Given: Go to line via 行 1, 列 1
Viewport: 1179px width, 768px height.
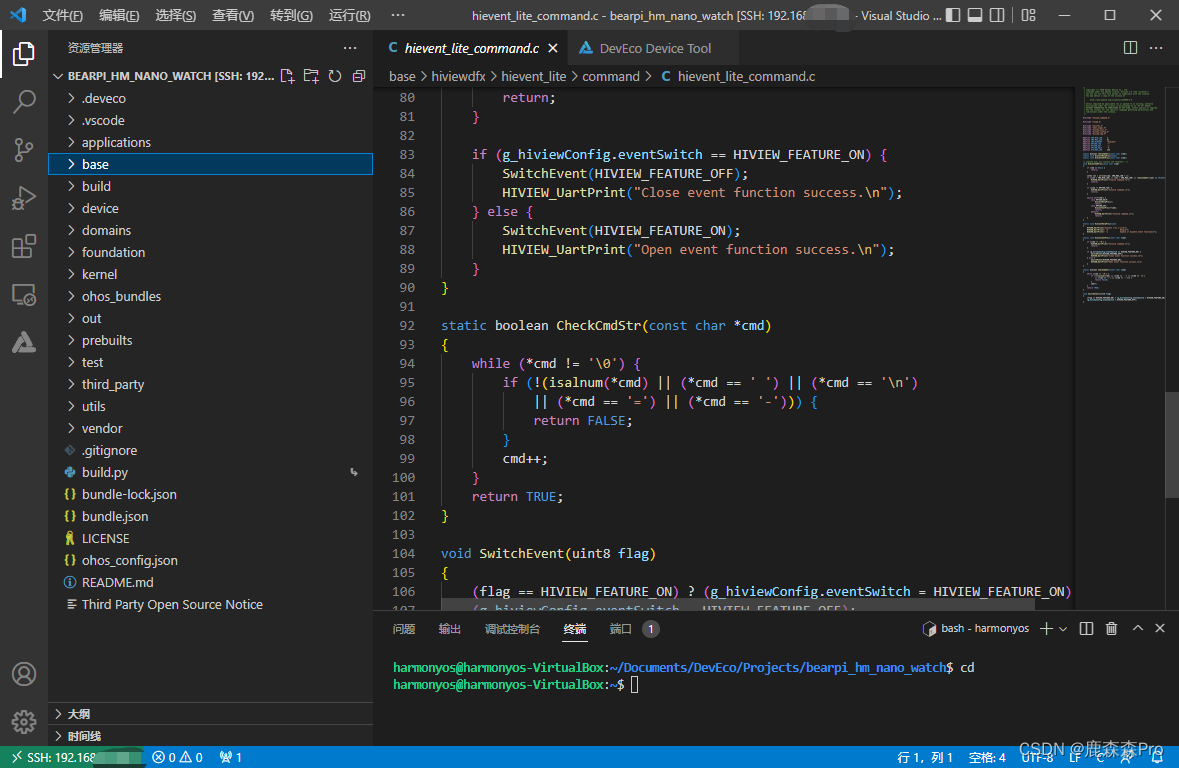Looking at the screenshot, I should [x=925, y=757].
